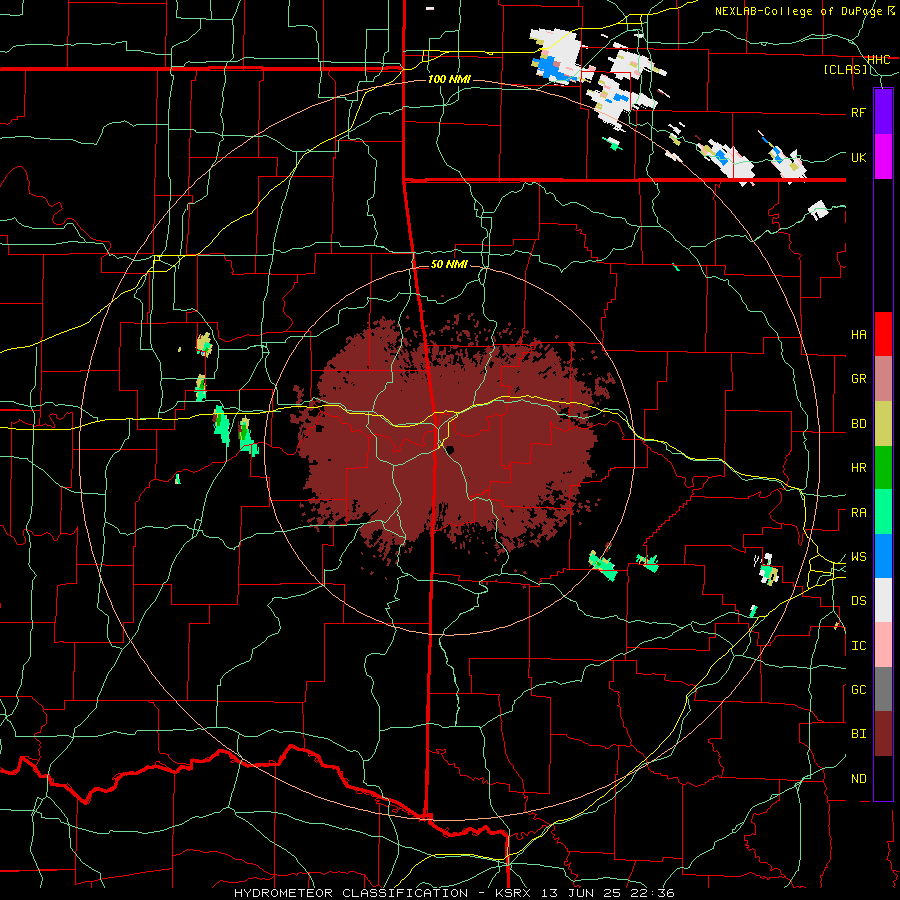
Task: Select the white DS legend swatch
Action: tap(883, 600)
